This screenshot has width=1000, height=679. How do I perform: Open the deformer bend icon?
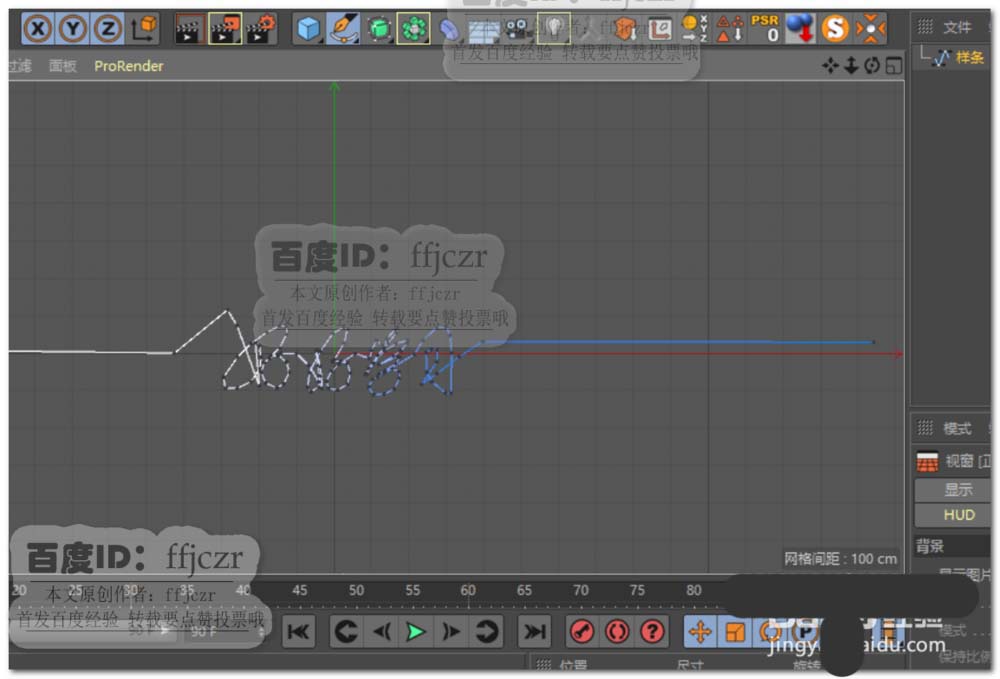click(449, 29)
